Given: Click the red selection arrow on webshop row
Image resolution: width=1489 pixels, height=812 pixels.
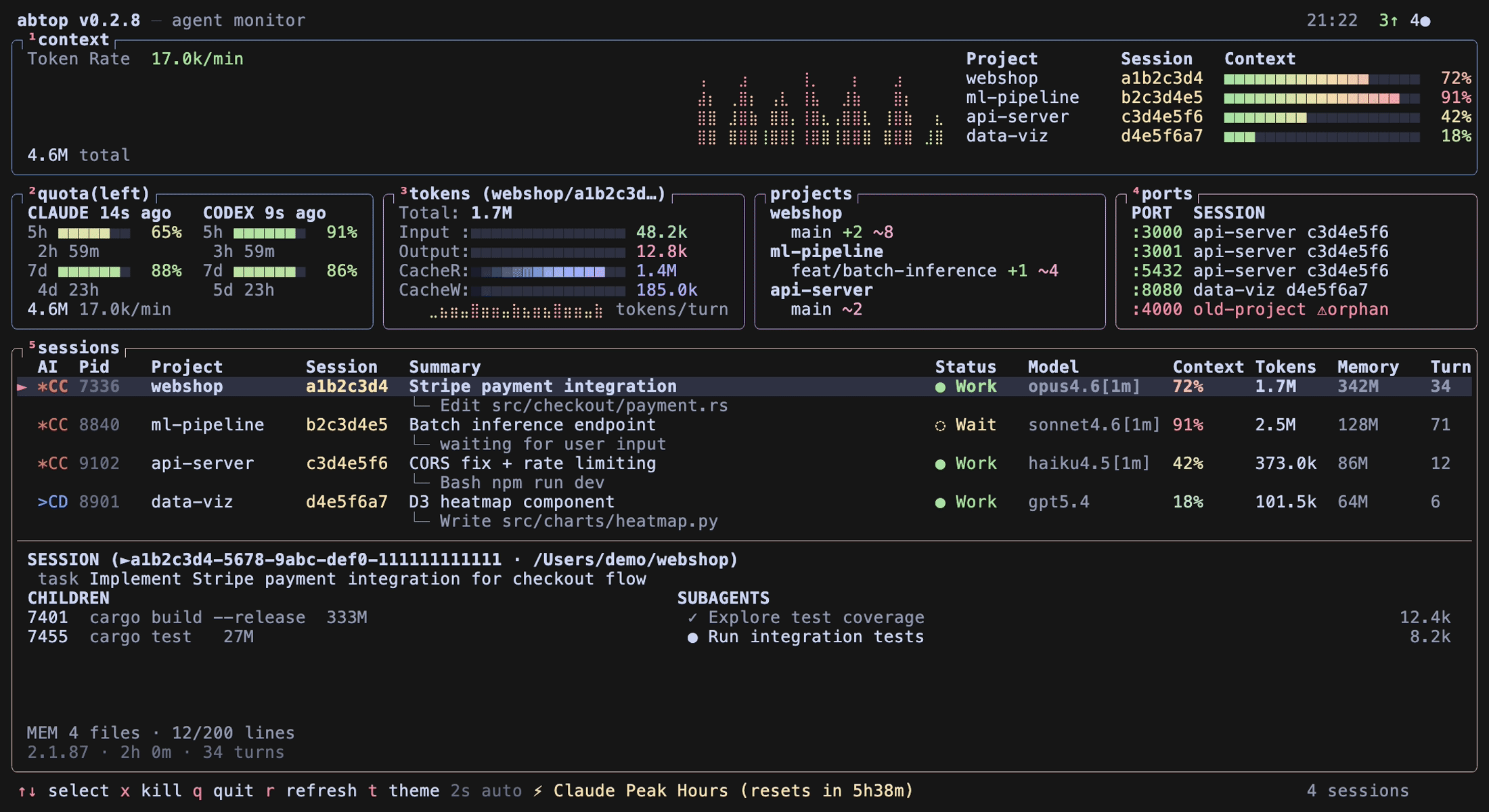Looking at the screenshot, I should [22, 387].
